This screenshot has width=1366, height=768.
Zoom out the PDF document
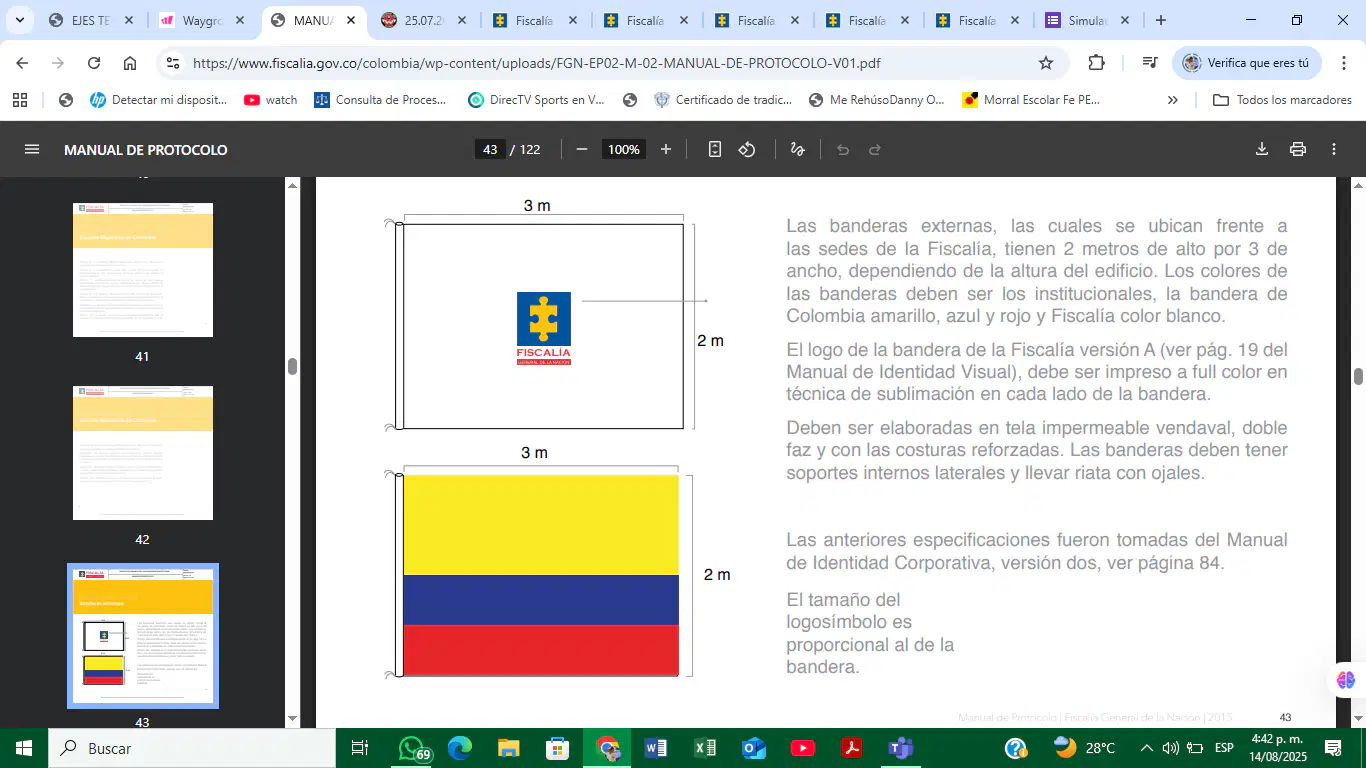click(582, 150)
